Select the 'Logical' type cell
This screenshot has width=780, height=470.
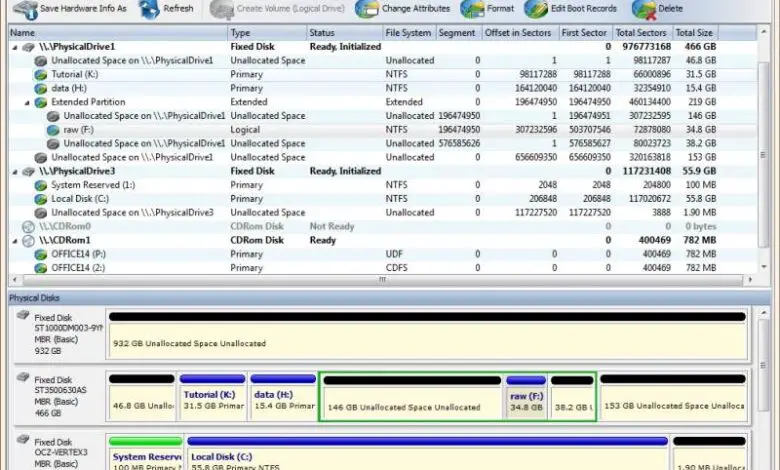(x=245, y=130)
